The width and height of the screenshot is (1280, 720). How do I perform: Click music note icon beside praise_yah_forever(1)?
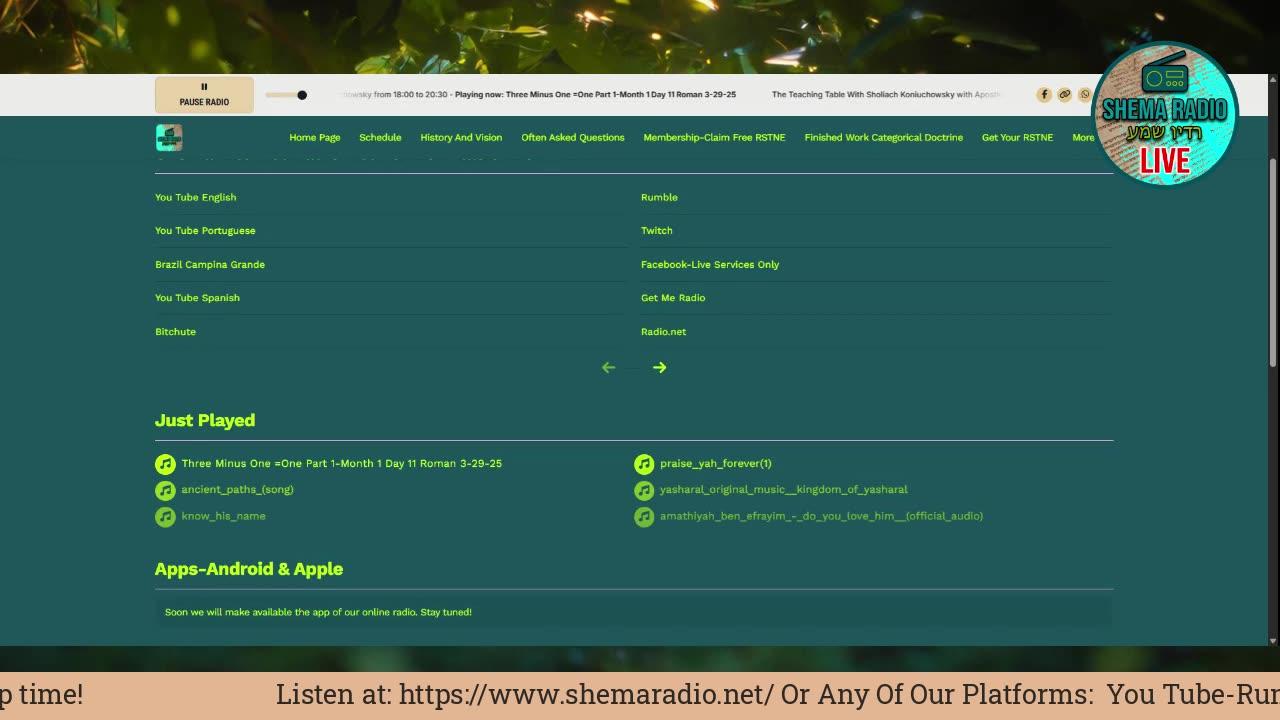(644, 463)
